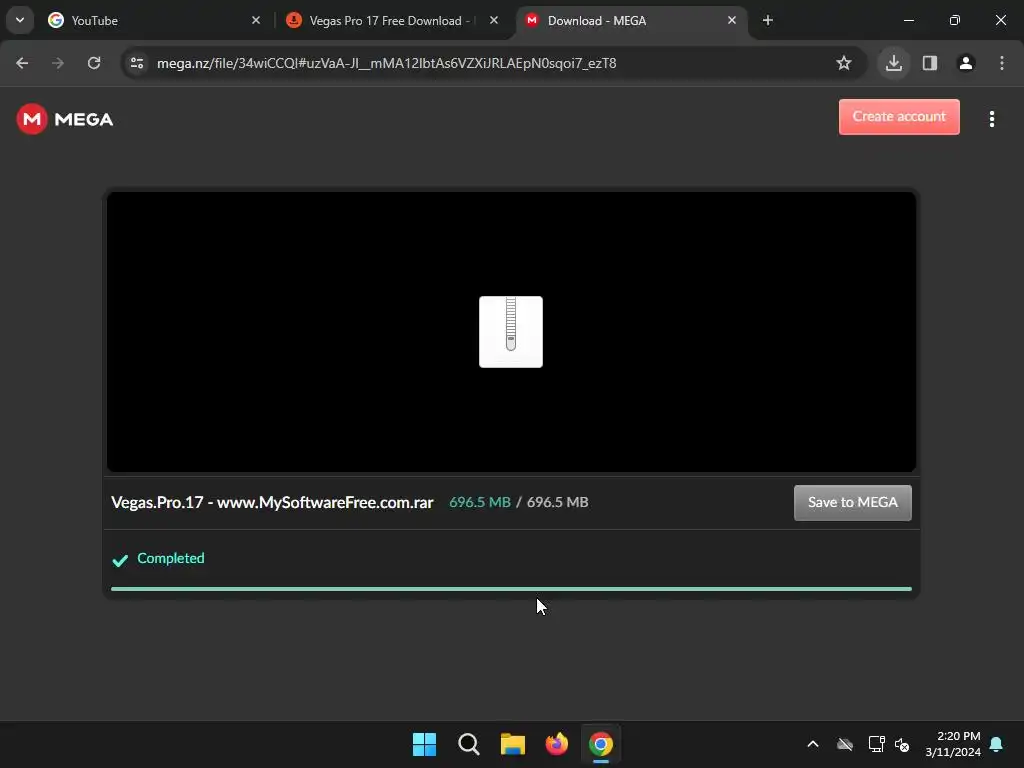Click the MEGA logo

(65, 119)
